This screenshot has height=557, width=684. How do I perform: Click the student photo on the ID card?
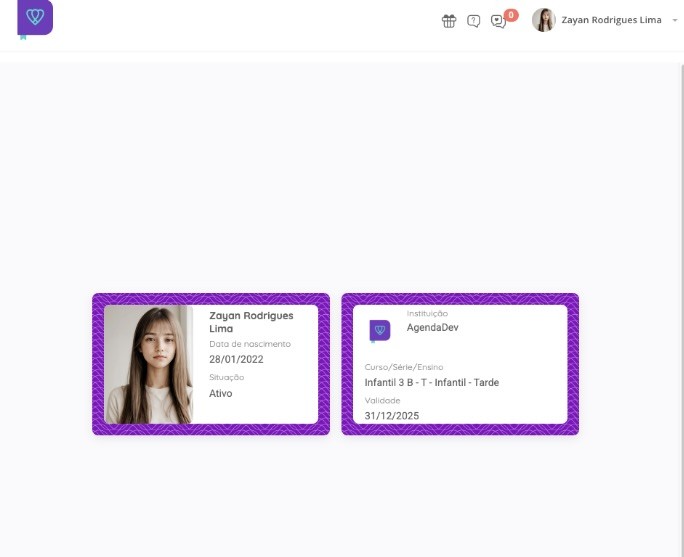pyautogui.click(x=149, y=365)
